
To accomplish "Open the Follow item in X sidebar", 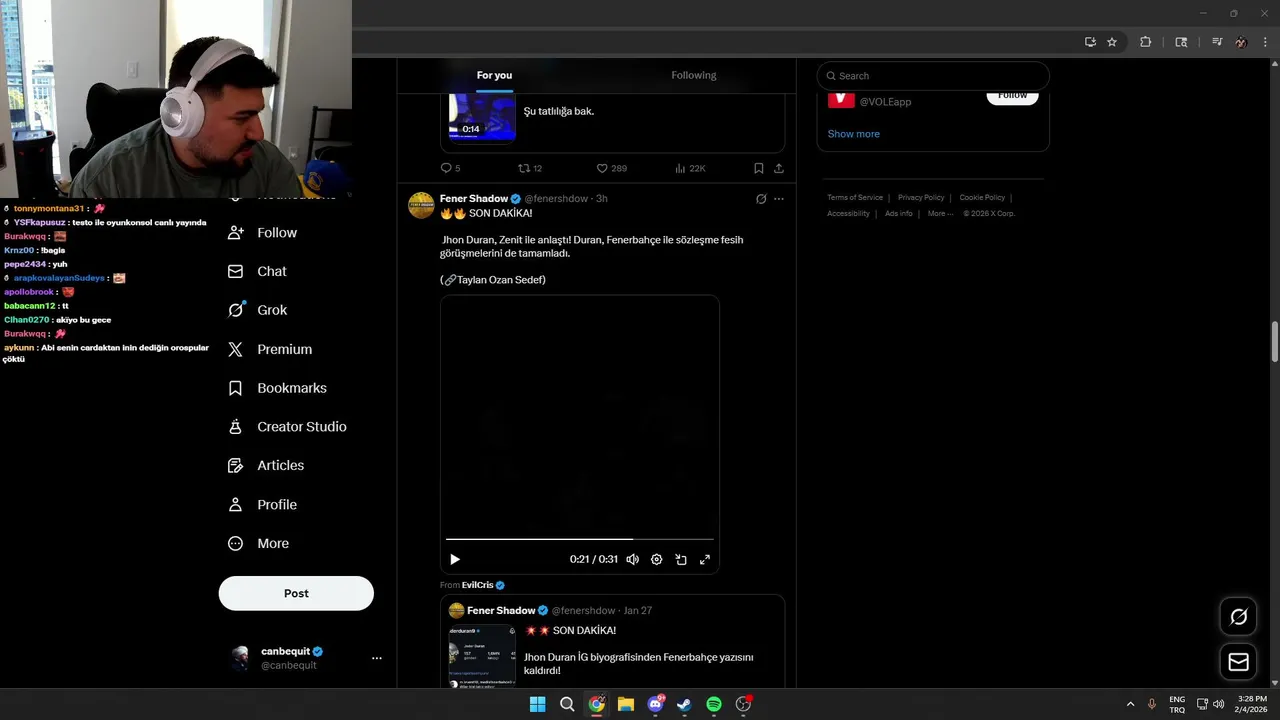I will point(263,232).
